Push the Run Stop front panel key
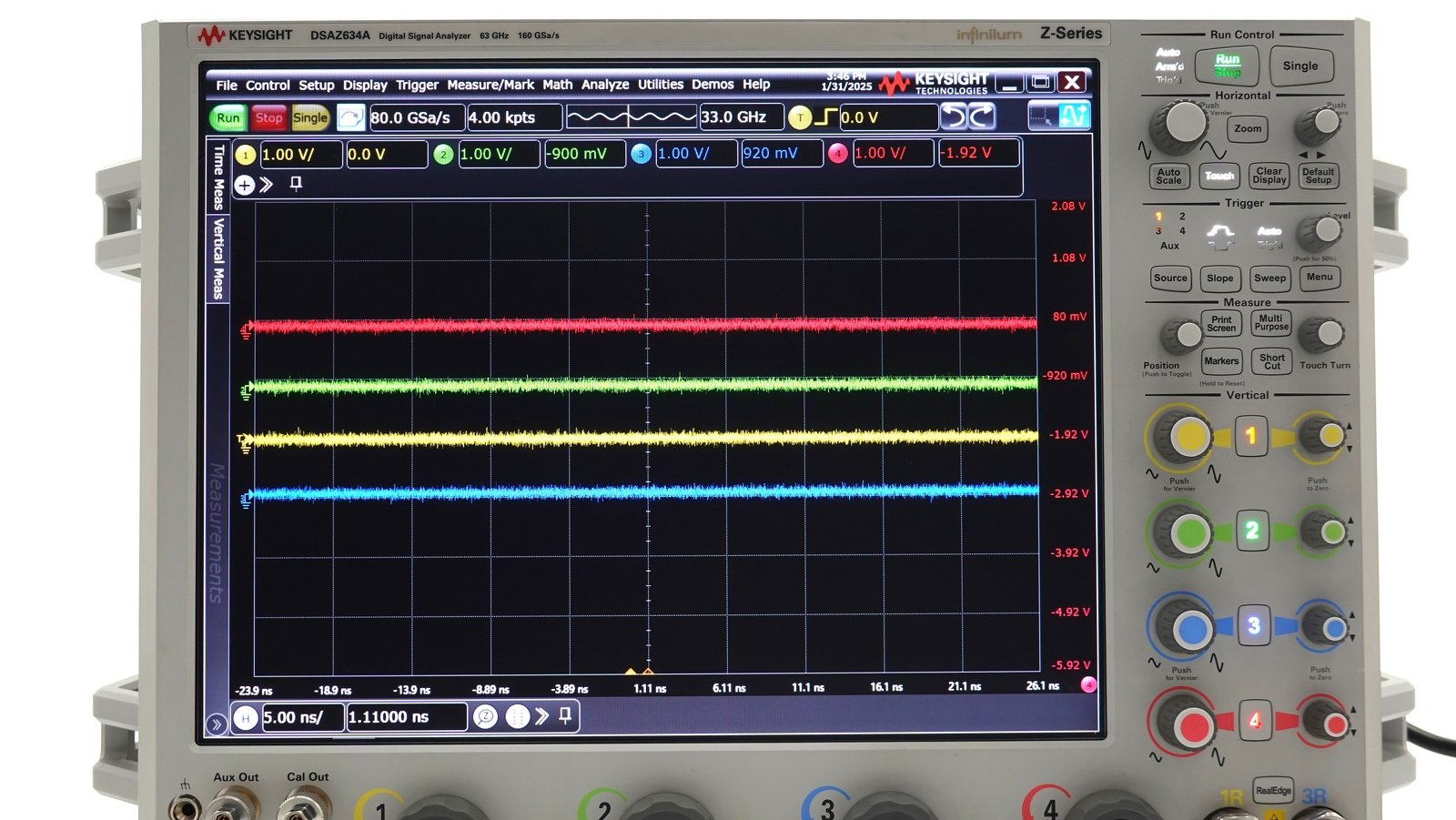Viewport: 1456px width, 820px height. [x=1226, y=66]
